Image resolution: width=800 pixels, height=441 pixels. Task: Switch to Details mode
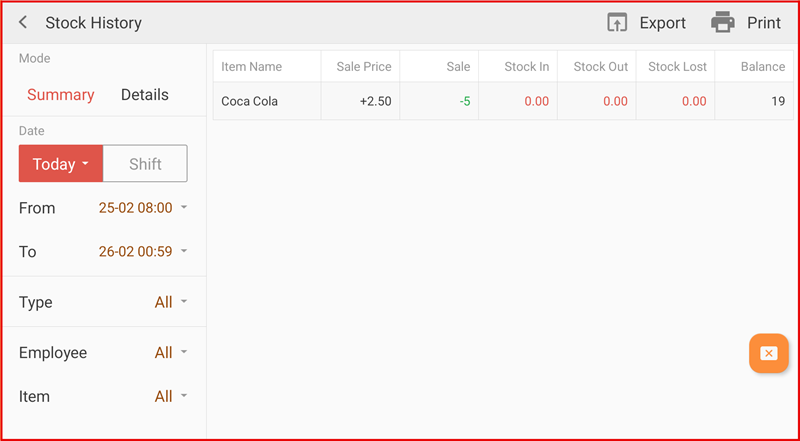tap(144, 95)
